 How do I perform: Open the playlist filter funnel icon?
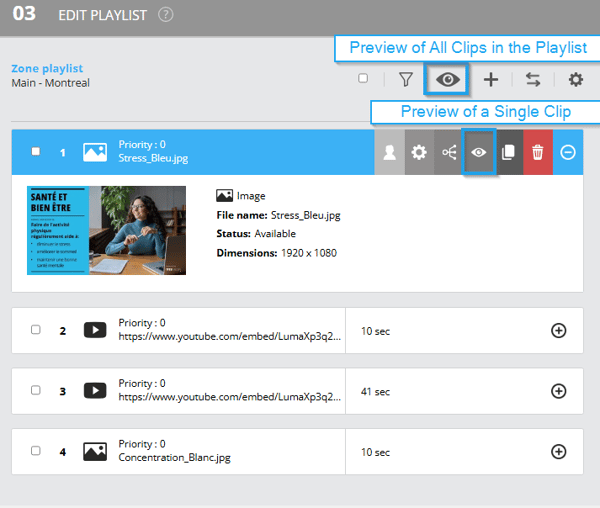coord(406,80)
